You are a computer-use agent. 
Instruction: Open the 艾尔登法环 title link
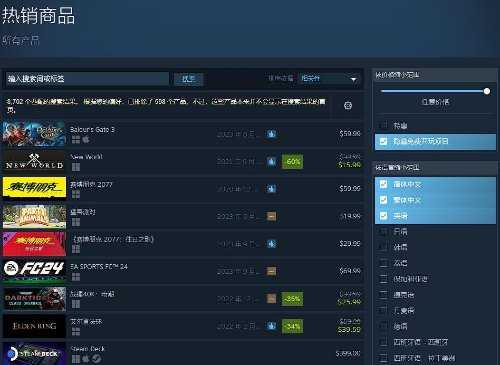pyautogui.click(x=86, y=321)
